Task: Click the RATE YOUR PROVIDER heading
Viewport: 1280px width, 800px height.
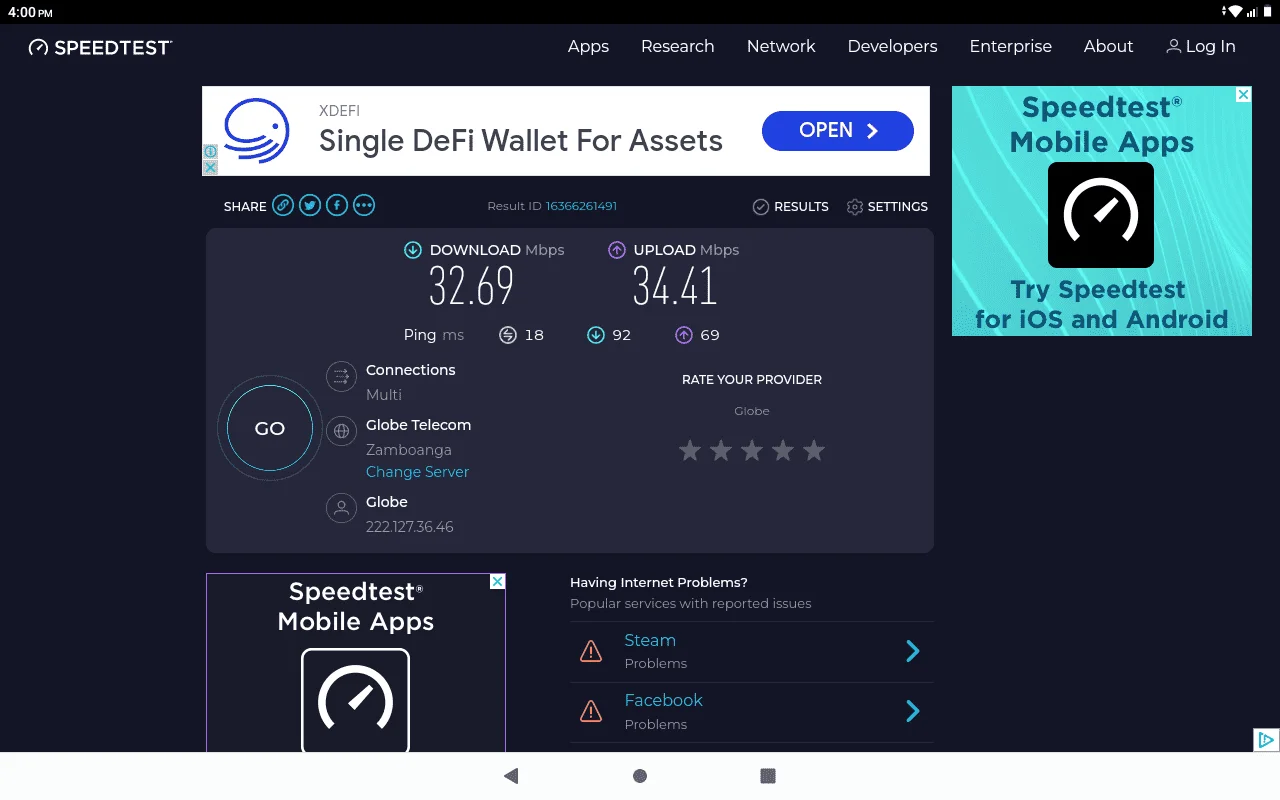Action: click(x=752, y=380)
